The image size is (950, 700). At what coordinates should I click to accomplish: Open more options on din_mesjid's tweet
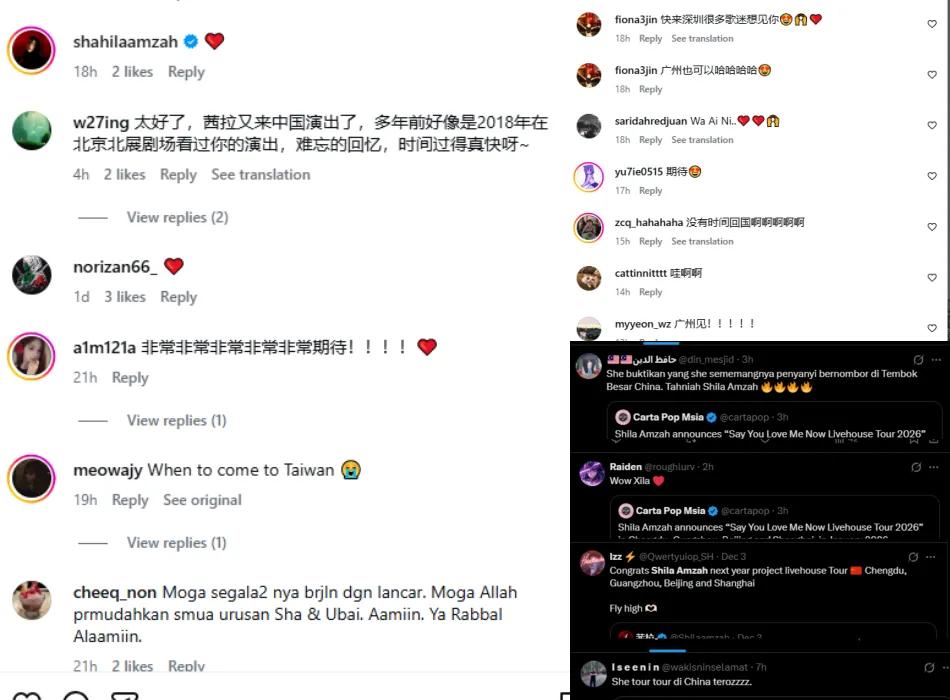[x=937, y=359]
